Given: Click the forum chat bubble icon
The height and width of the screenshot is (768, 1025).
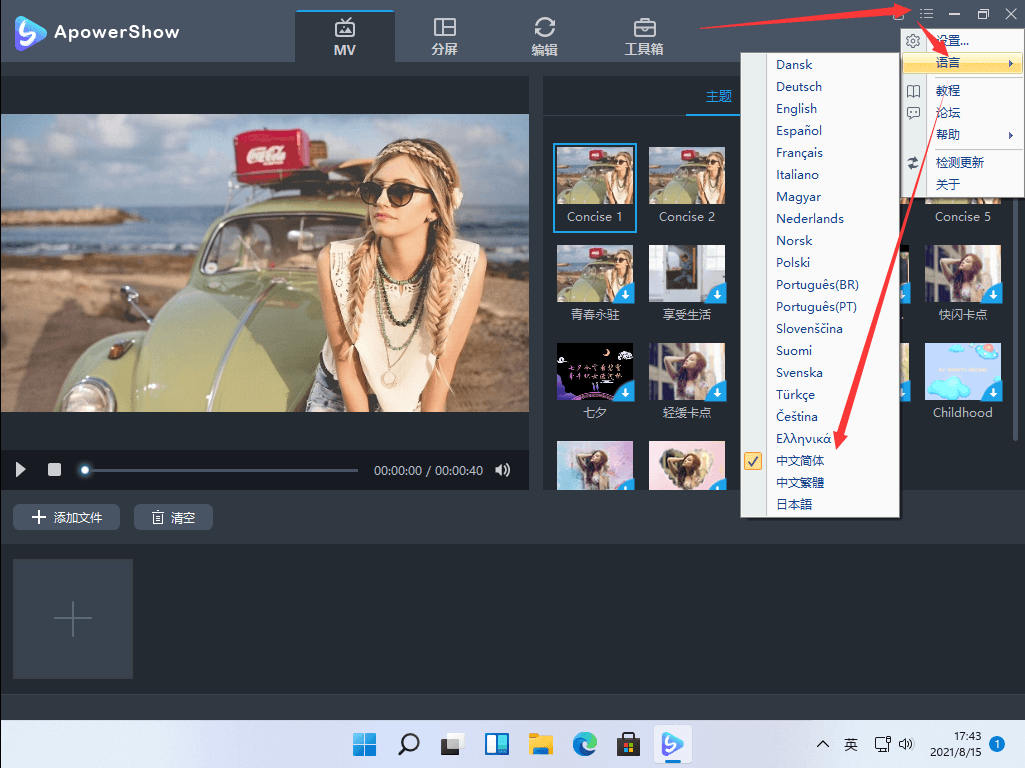Looking at the screenshot, I should coord(913,113).
